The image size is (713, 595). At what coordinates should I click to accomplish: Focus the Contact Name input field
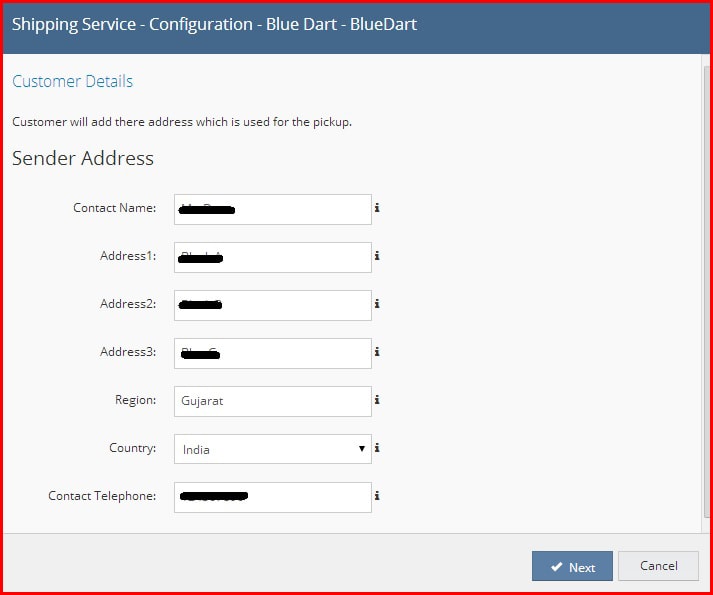pos(273,209)
